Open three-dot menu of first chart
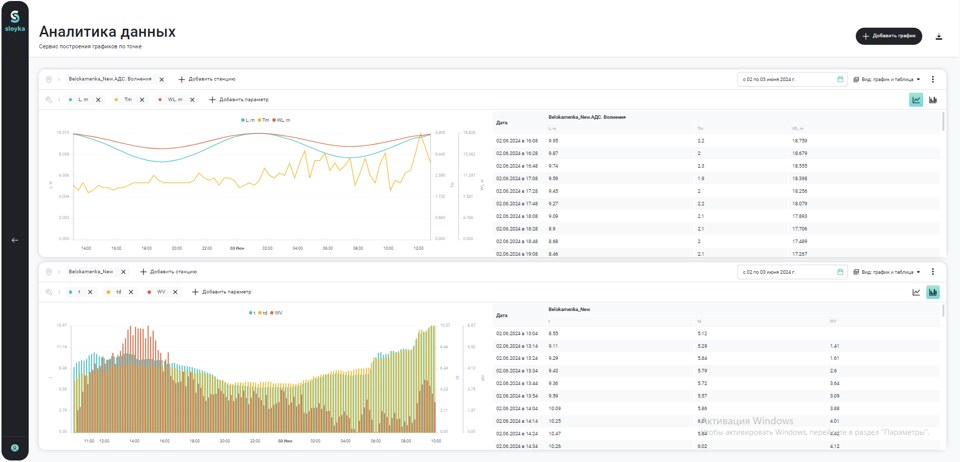The height and width of the screenshot is (462, 960). [932, 80]
